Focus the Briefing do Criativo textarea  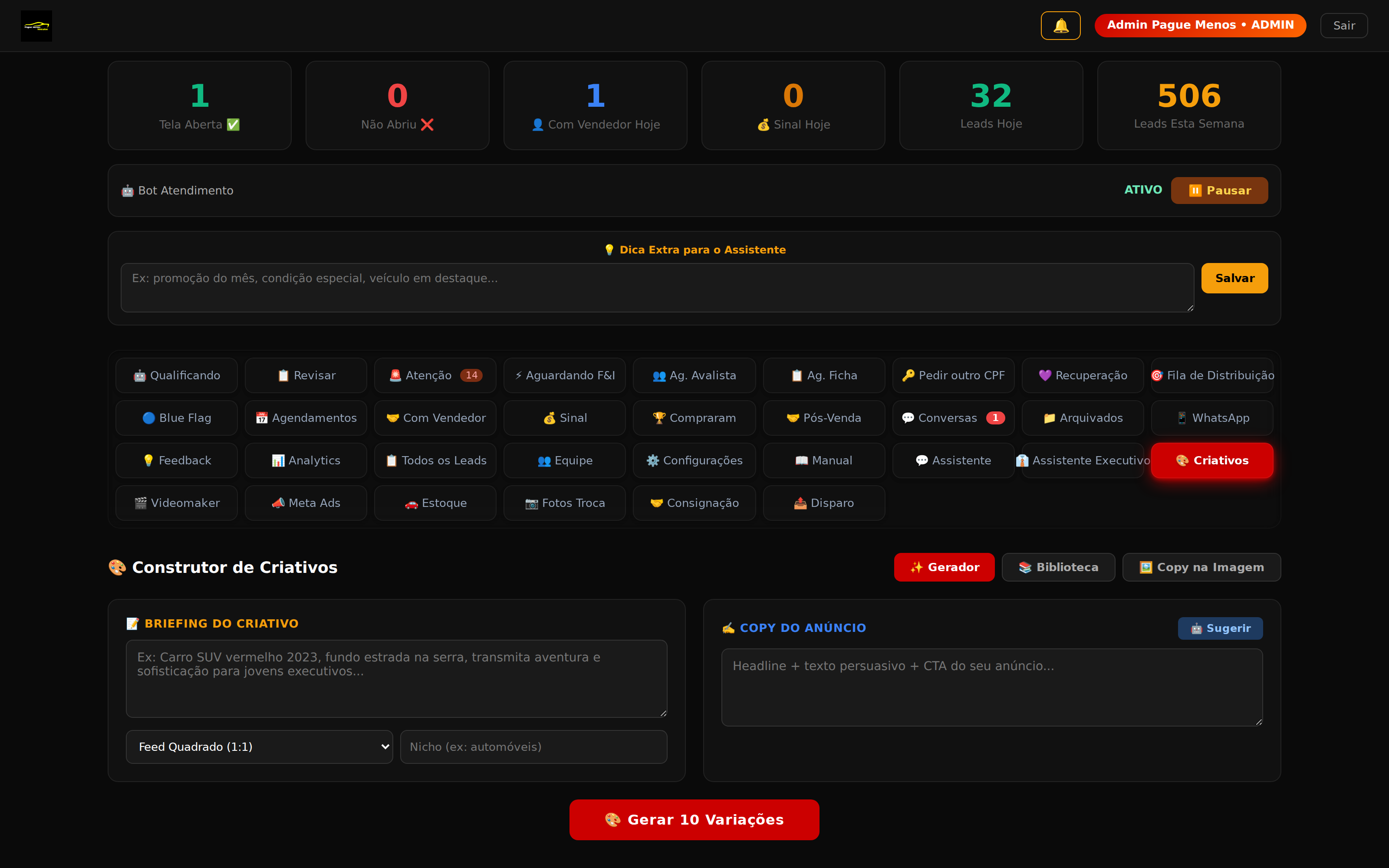[397, 678]
